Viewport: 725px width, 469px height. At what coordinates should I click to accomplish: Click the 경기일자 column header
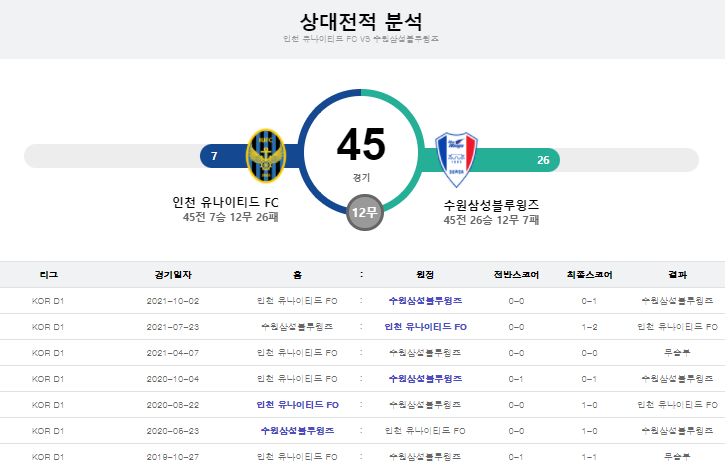click(173, 275)
